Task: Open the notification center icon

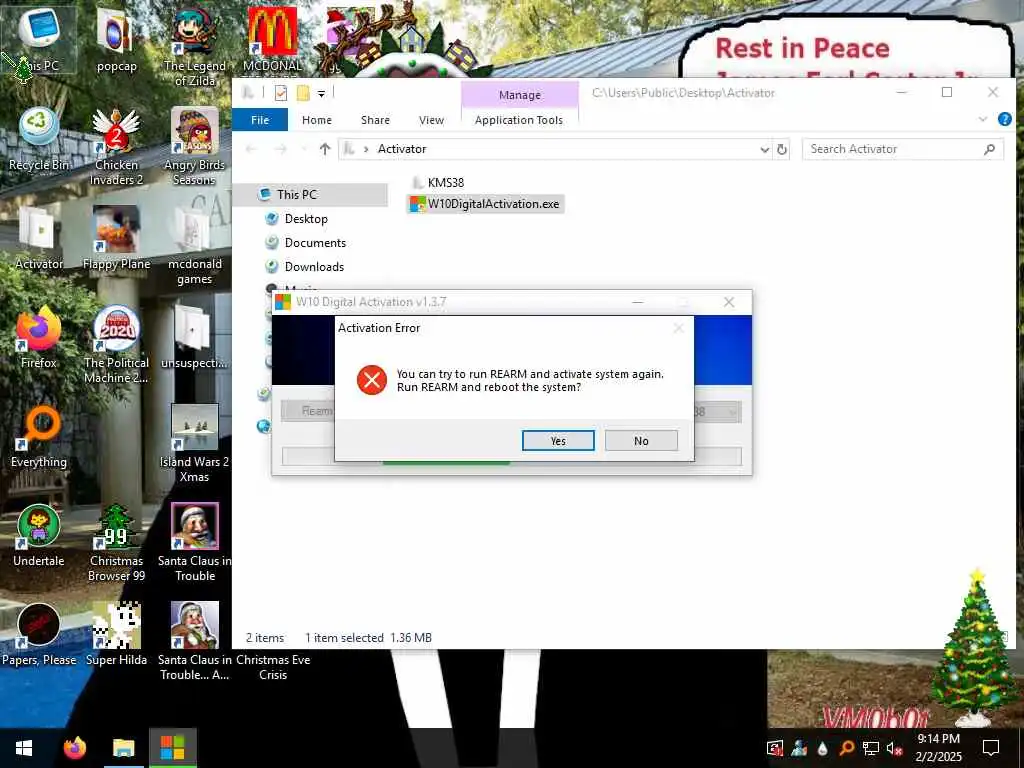Action: (x=991, y=748)
